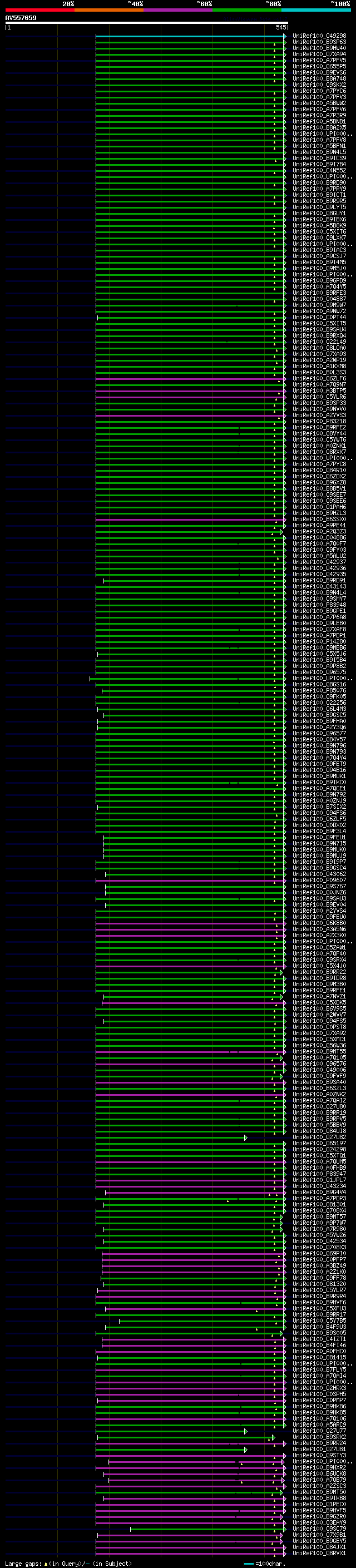Image resolution: width=356 pixels, height=1568 pixels.
Task: Select hit label UniRef100_B9F3L4
Action: click(319, 831)
